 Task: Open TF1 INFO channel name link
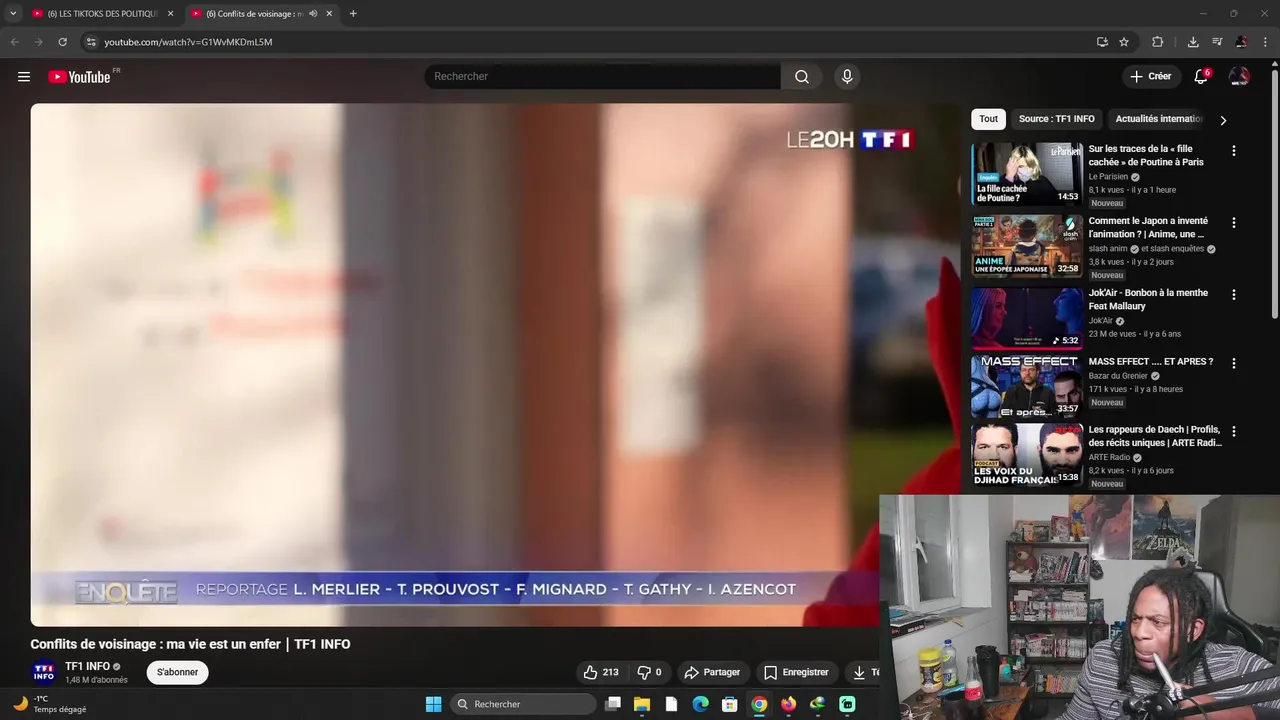click(x=87, y=667)
